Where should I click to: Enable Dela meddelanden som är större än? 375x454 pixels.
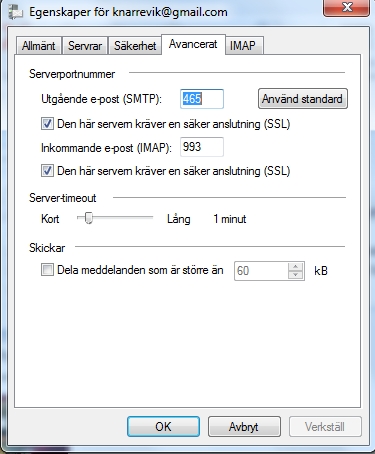[x=47, y=269]
